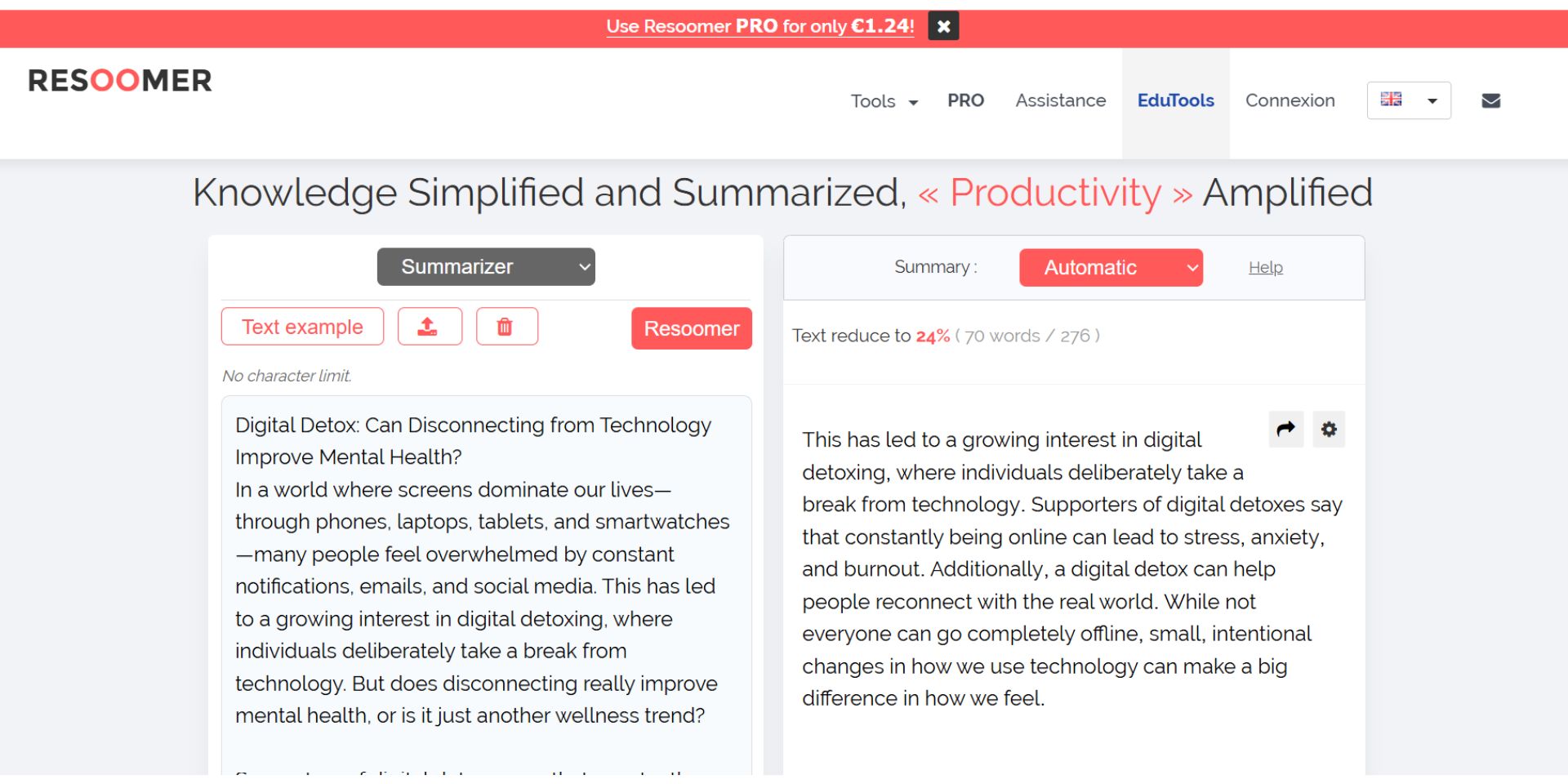
Task: Open the Automatic summary type dropdown
Action: pos(1111,268)
